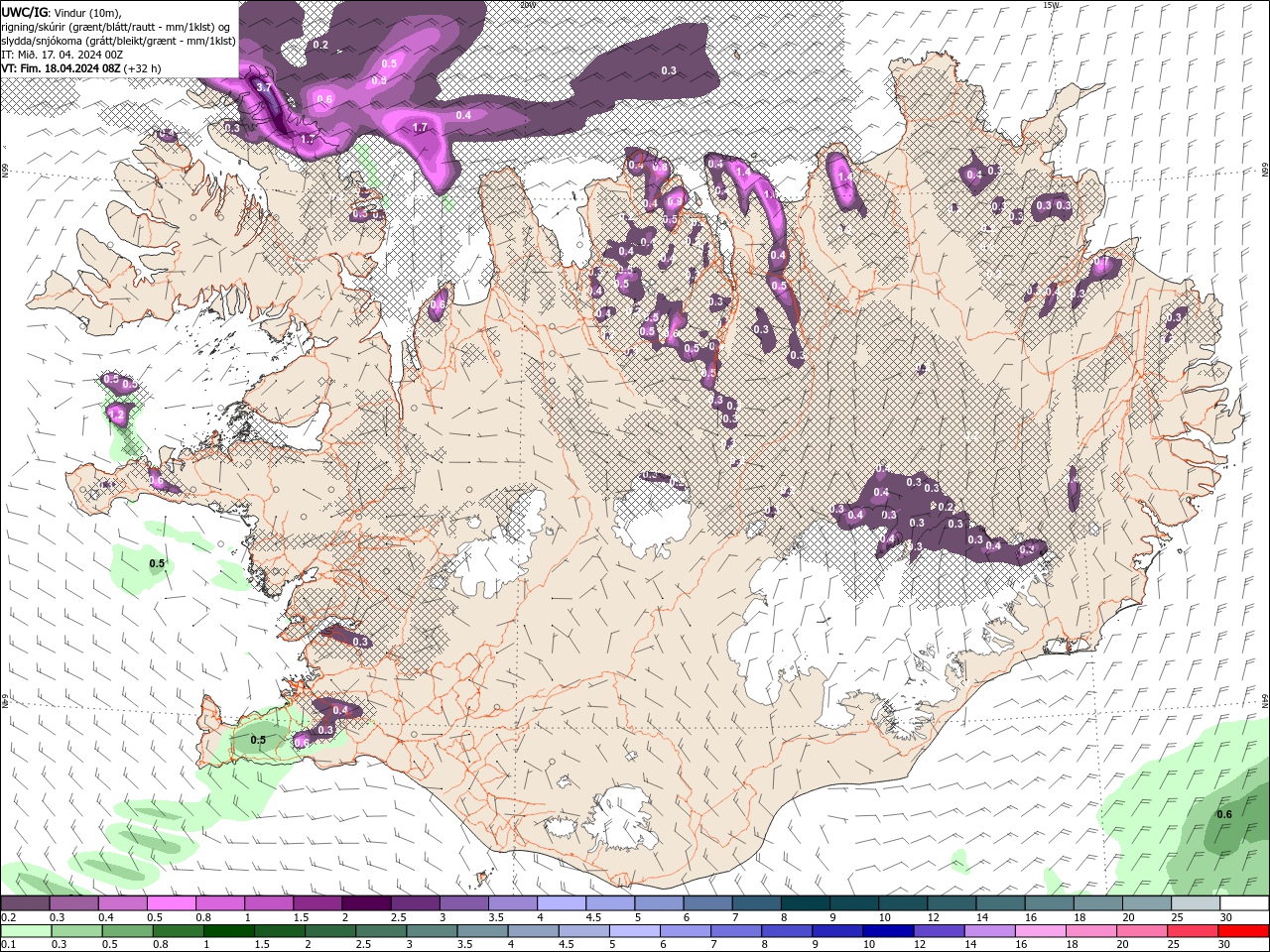Click the '16' label in the upper legend row

(x=1031, y=917)
